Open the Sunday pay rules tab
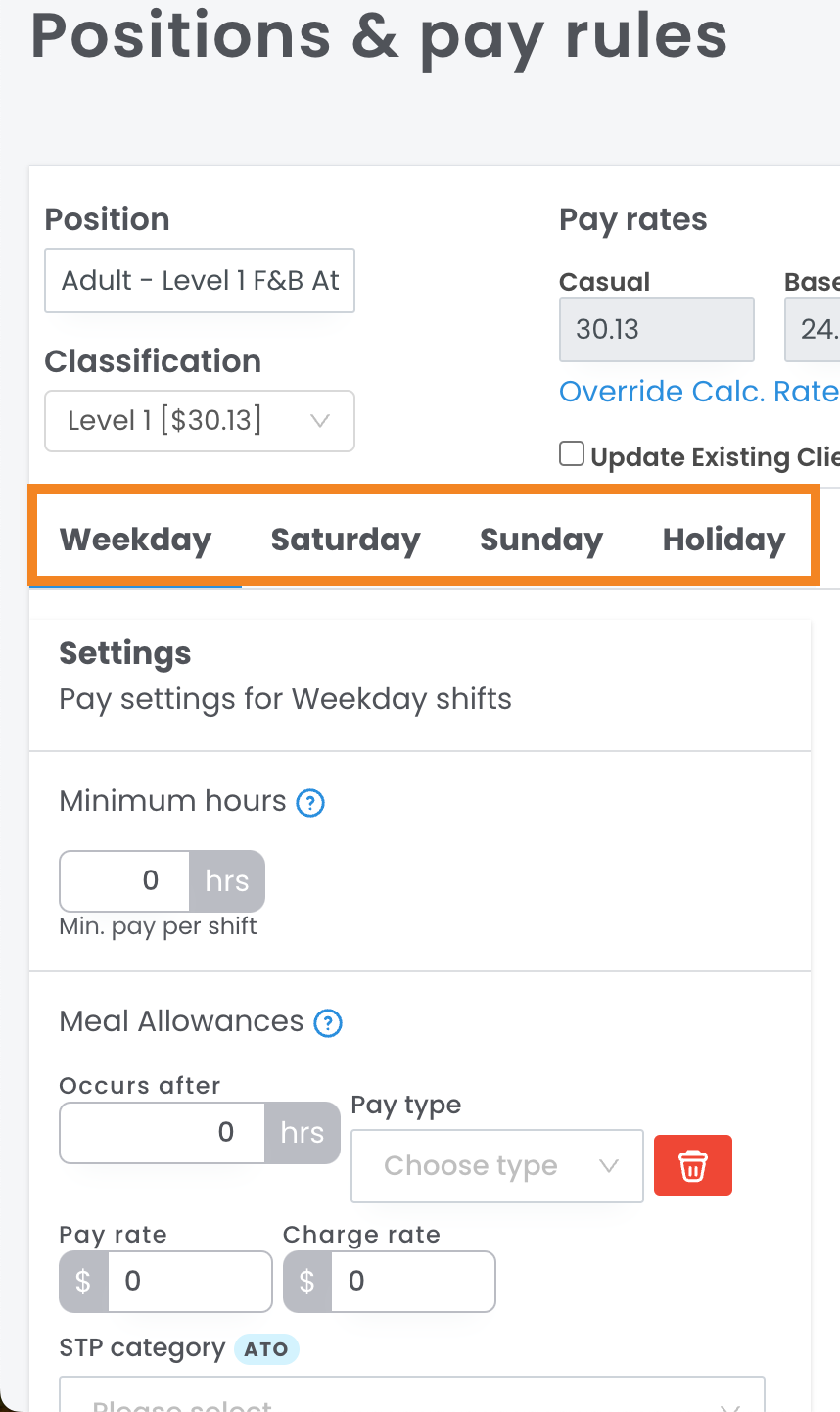 [541, 540]
